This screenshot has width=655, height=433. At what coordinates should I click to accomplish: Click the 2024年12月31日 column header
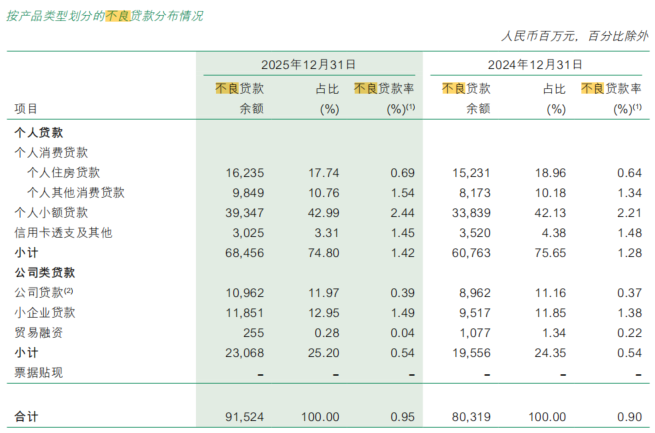tap(535, 65)
